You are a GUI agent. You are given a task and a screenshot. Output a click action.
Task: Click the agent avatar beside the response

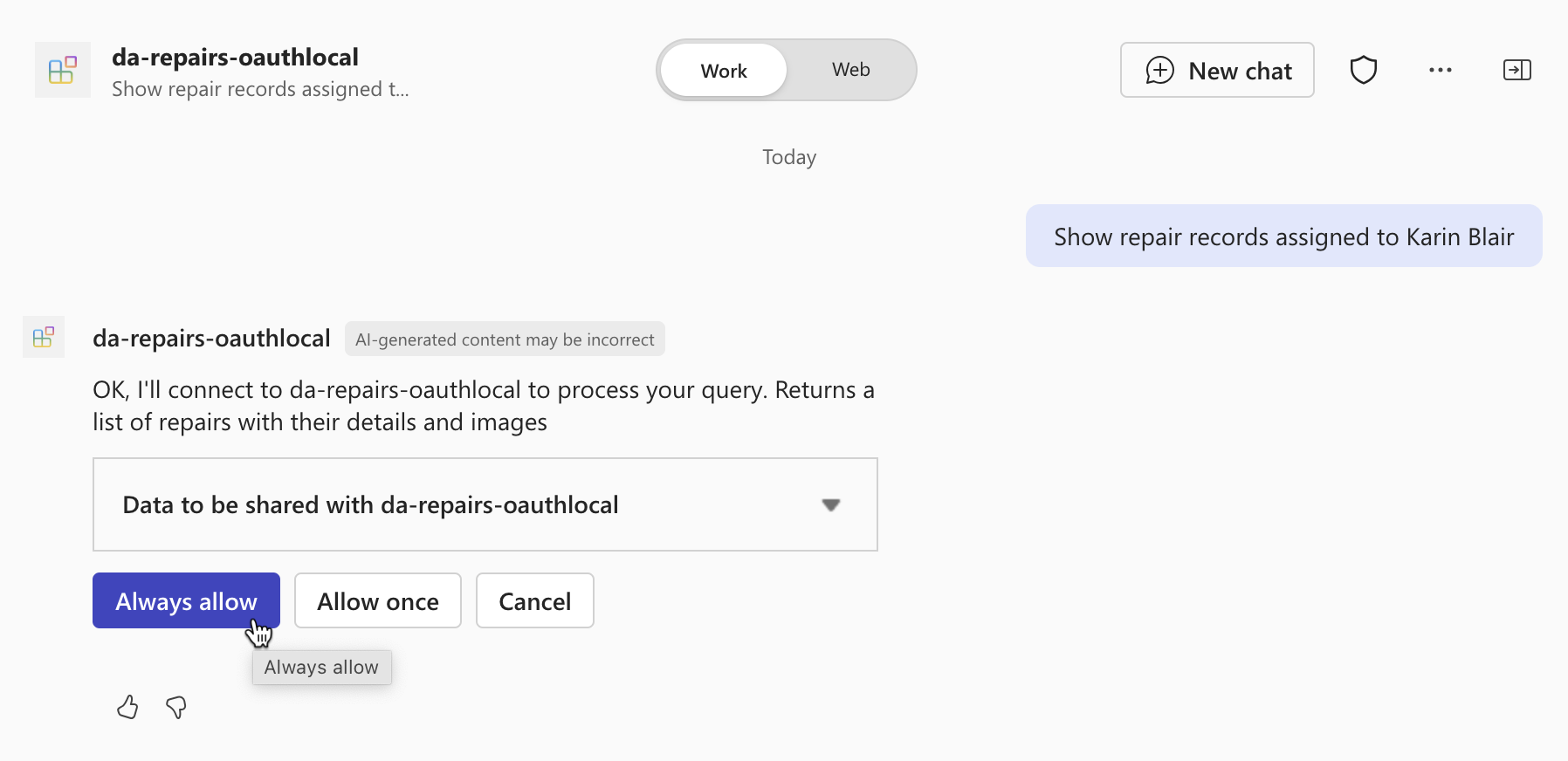(x=44, y=337)
